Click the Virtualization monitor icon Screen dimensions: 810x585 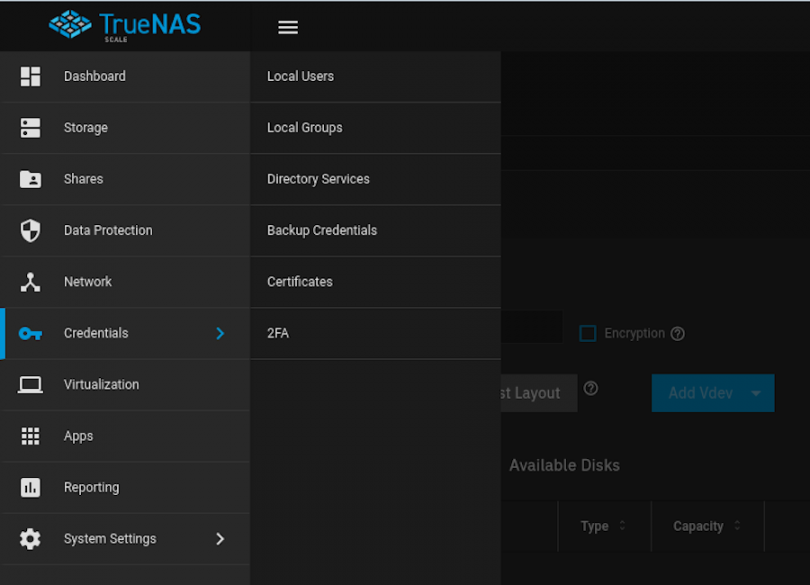click(29, 384)
